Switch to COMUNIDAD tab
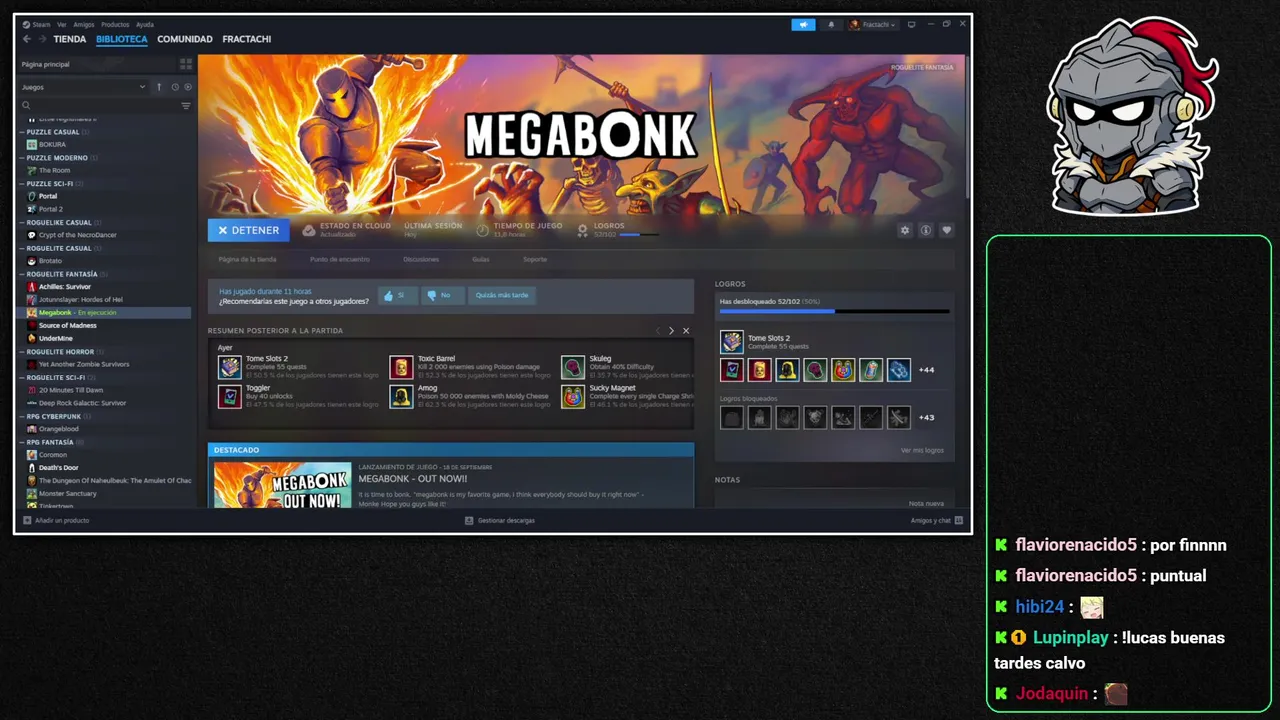The width and height of the screenshot is (1280, 720). coord(185,39)
